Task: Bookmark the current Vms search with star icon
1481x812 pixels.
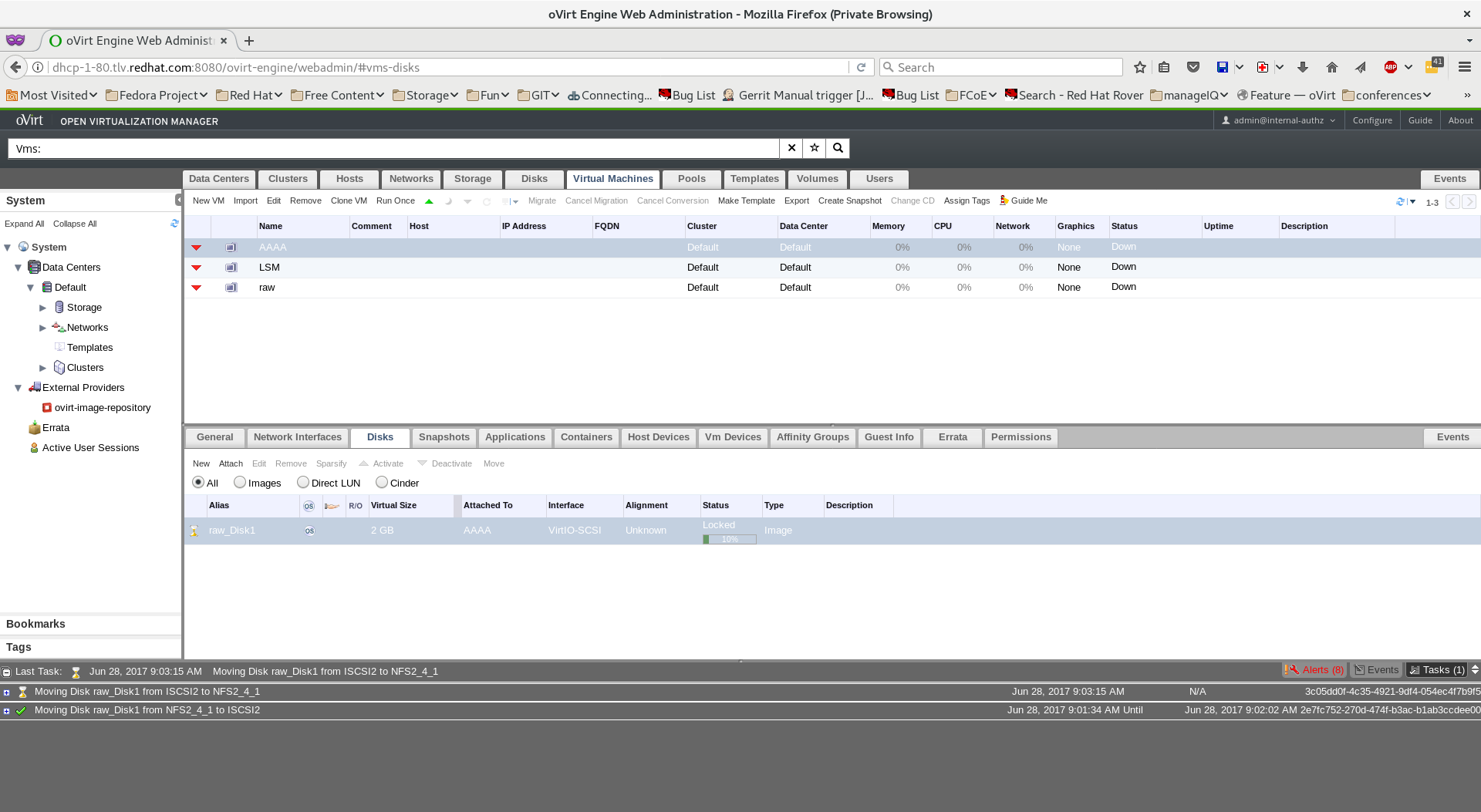Action: coord(815,148)
